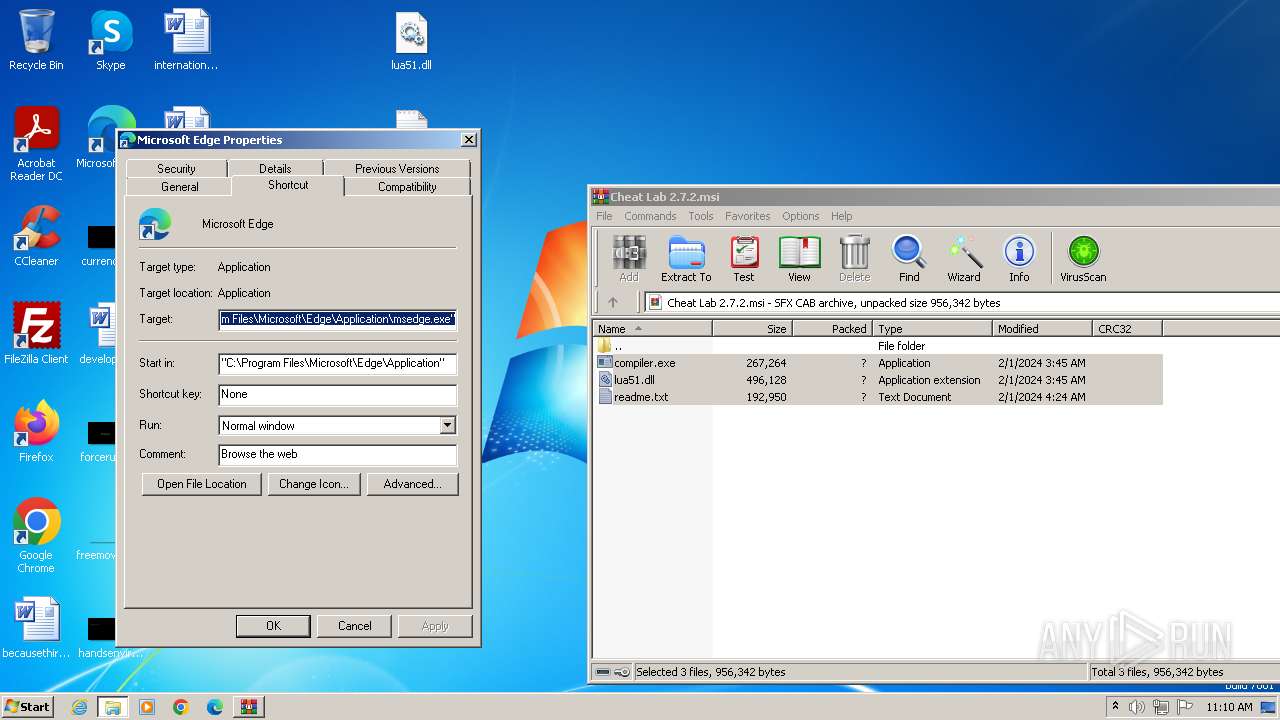Sort by the Type column header
Viewport: 1280px width, 720px height.
[x=932, y=328]
